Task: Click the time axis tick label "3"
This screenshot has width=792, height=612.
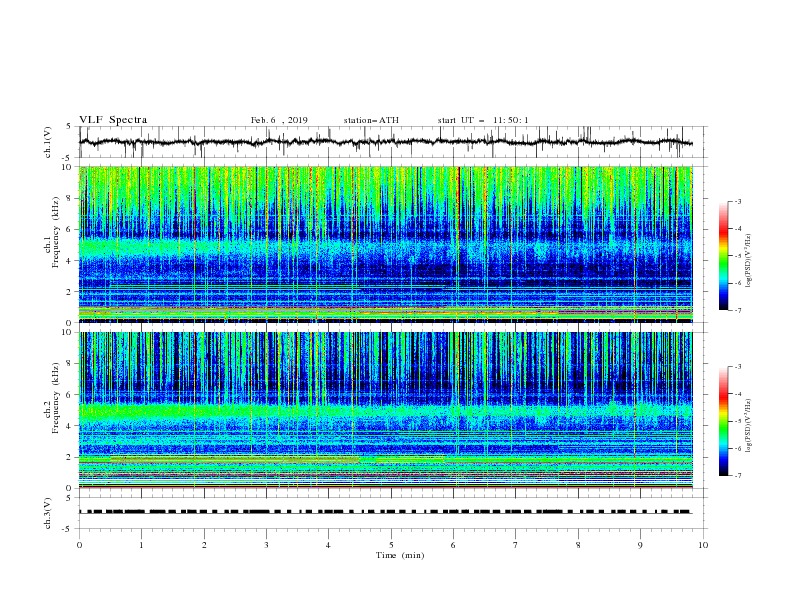Action: (x=266, y=545)
